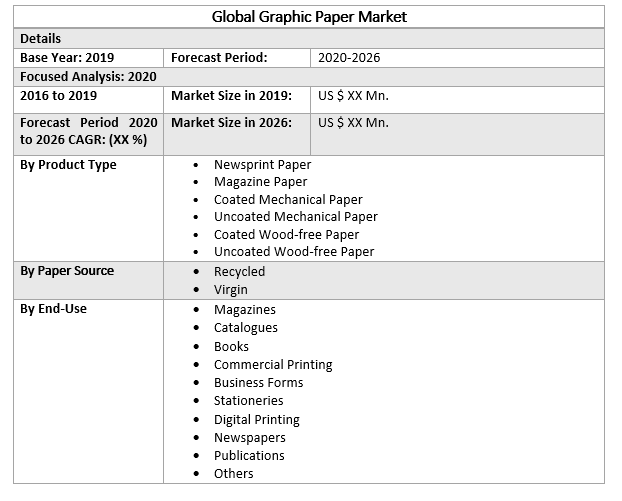Select the Digital Printing item
Screen dimensions: 622x501
point(256,420)
